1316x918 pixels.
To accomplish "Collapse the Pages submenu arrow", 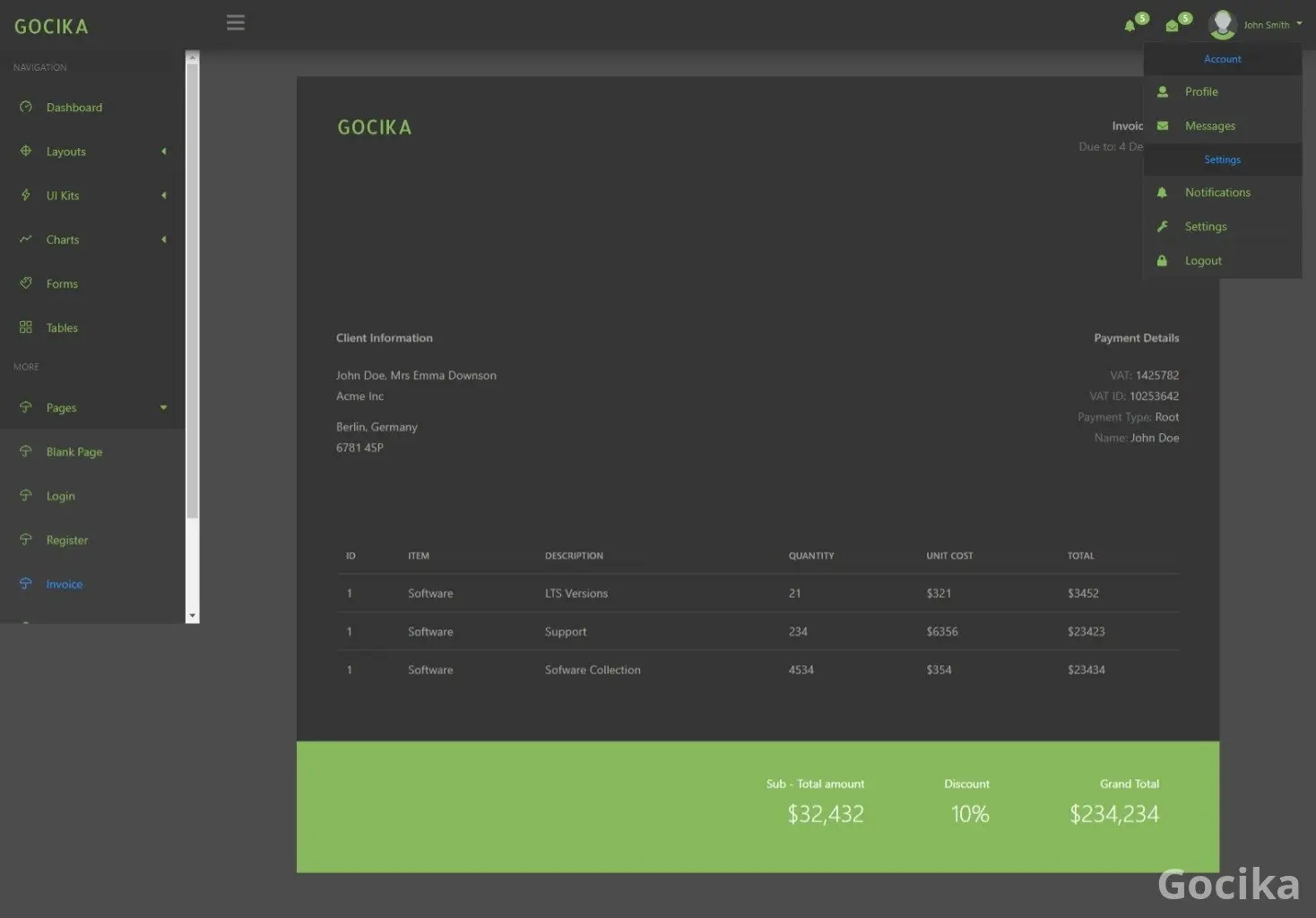I will [x=163, y=408].
